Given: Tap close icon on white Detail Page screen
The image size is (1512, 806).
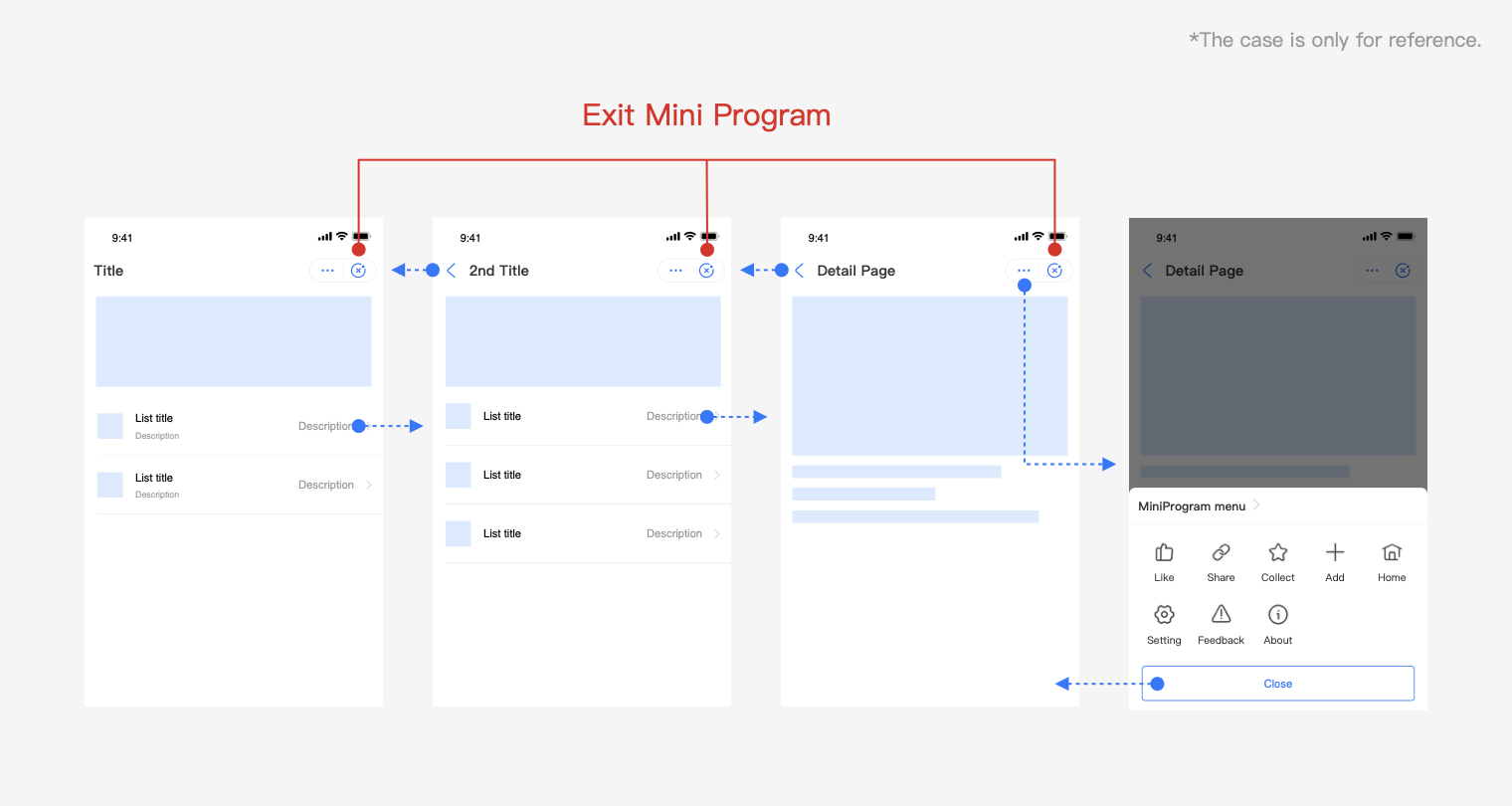Looking at the screenshot, I should (x=1054, y=271).
